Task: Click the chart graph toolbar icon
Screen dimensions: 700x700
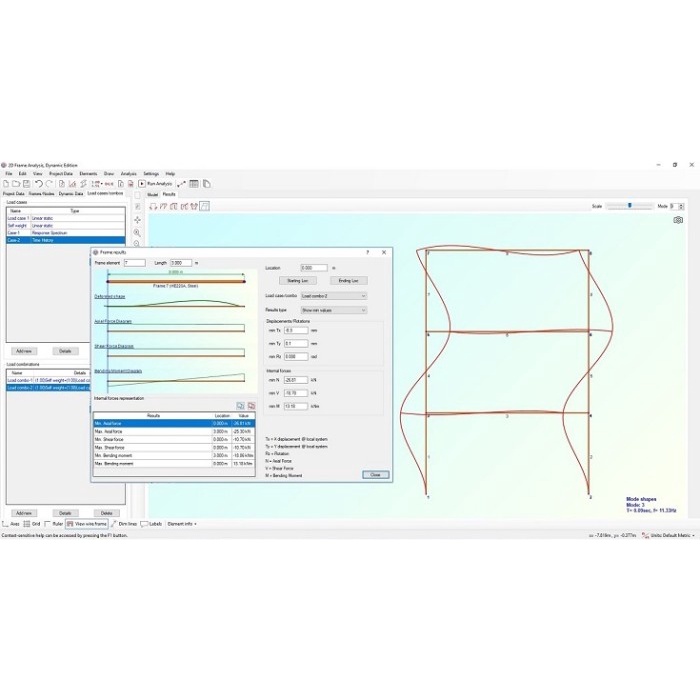Action: (x=72, y=184)
